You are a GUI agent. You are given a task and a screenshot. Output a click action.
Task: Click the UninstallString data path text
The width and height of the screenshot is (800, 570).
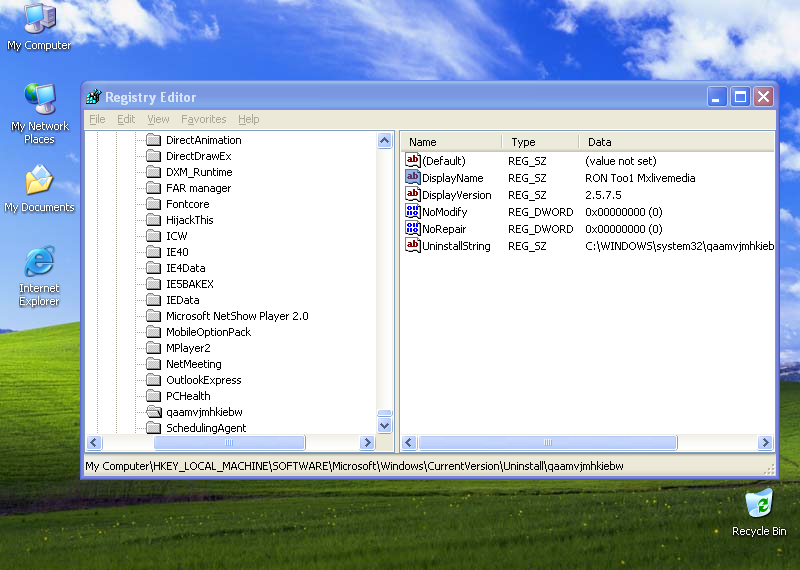(x=679, y=246)
